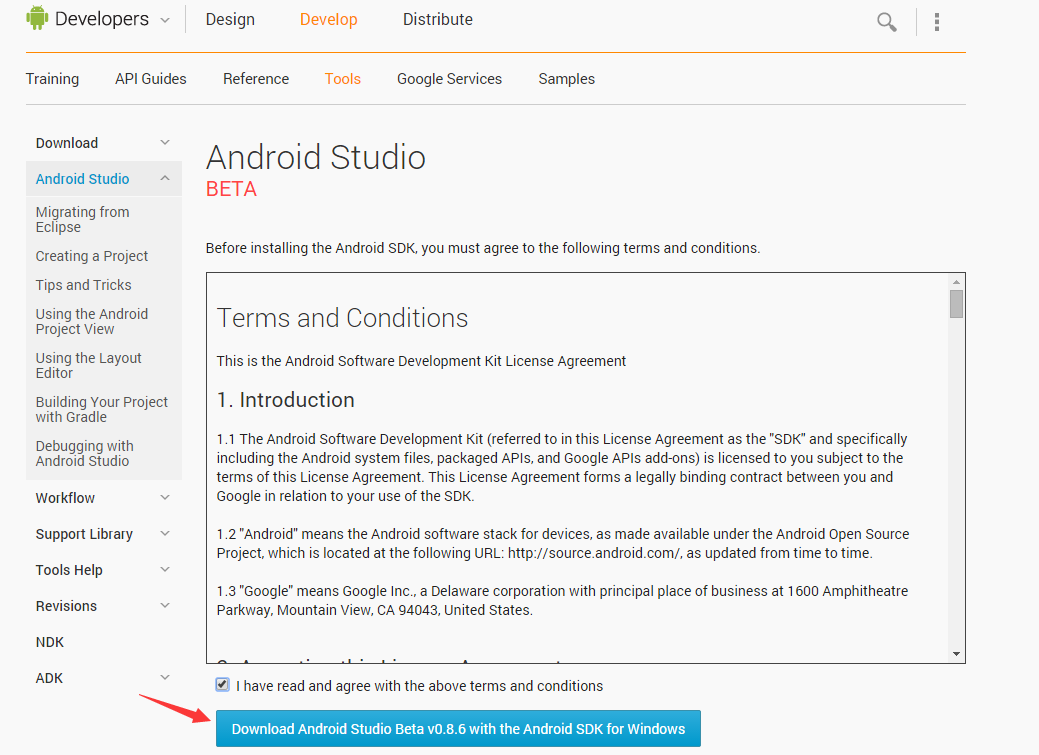Go to the API Guides section
Screen dimensions: 1039x755
150,79
